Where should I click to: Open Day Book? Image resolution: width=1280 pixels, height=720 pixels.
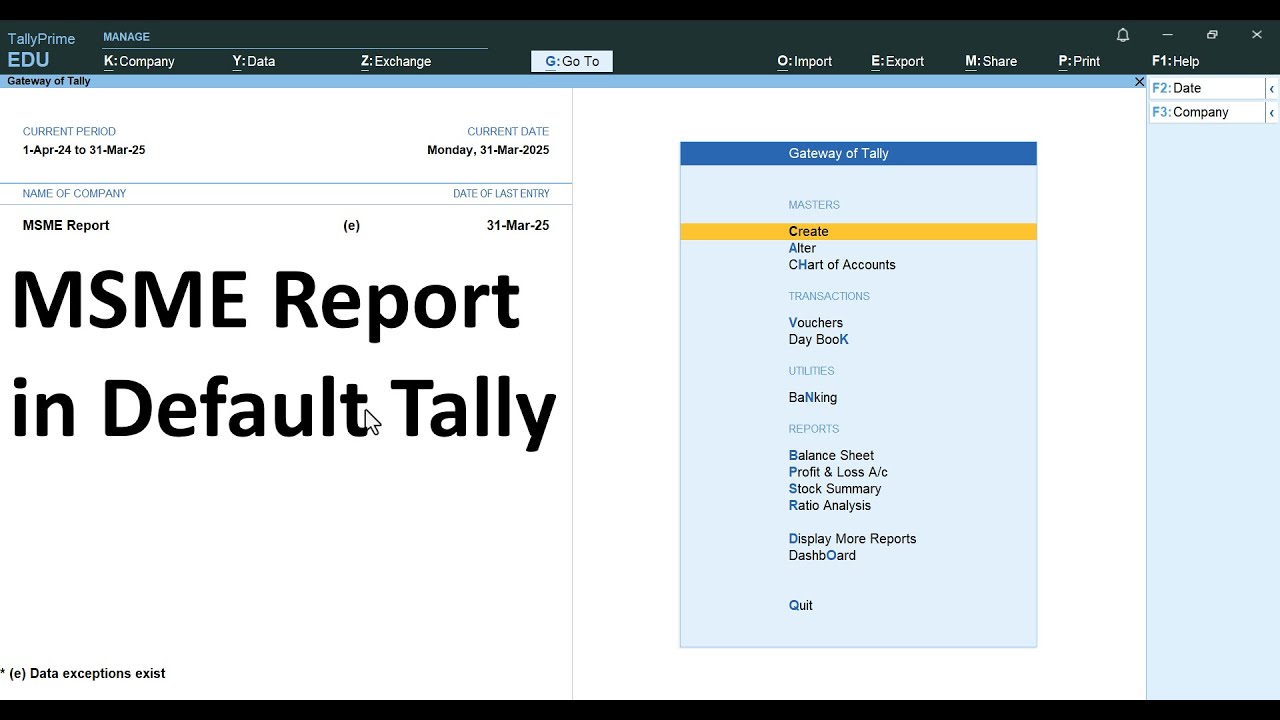[x=819, y=340]
